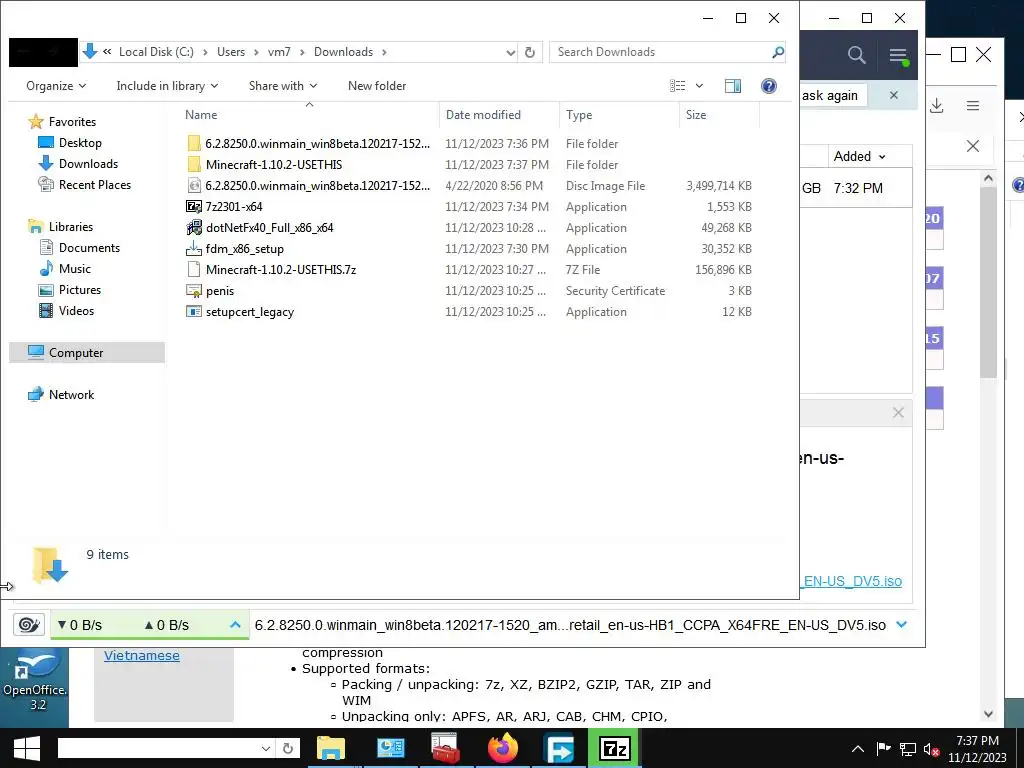Click the New folder button
The image size is (1024, 768).
377,86
